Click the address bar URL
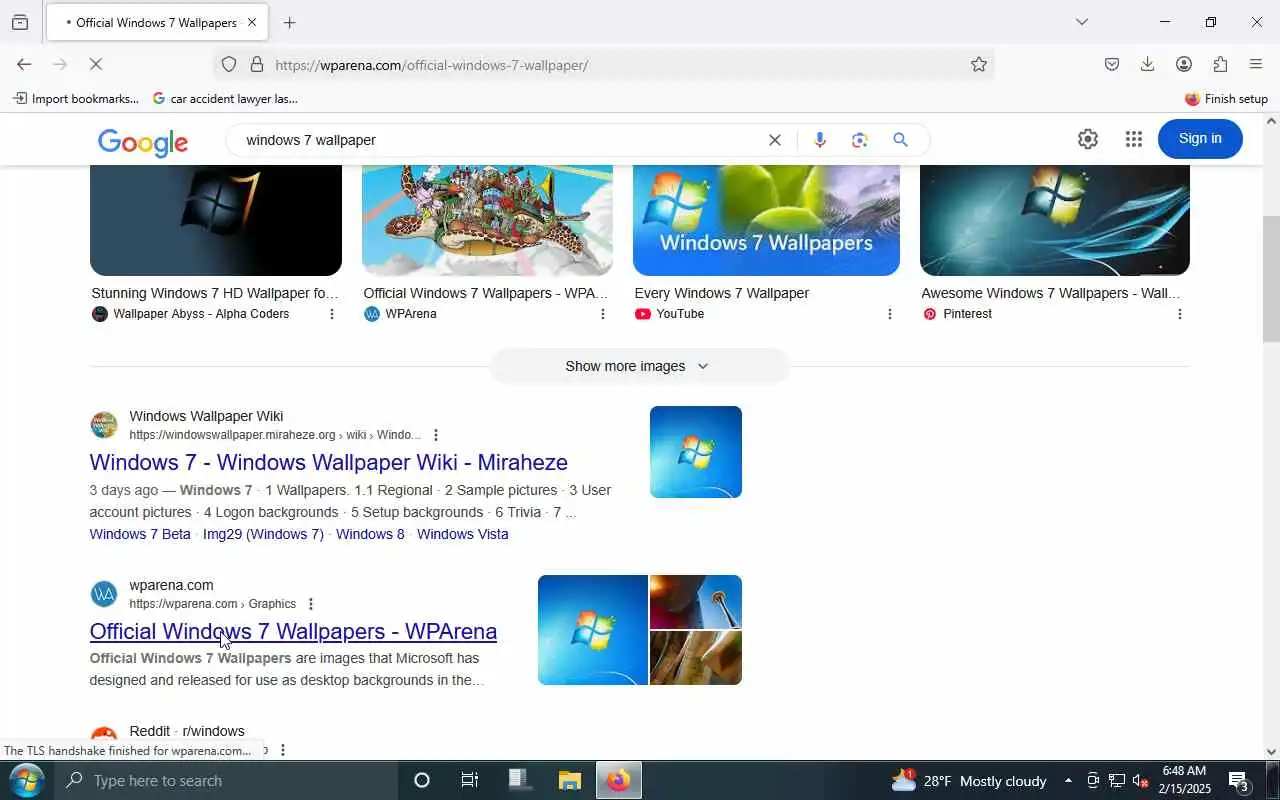 (x=431, y=65)
